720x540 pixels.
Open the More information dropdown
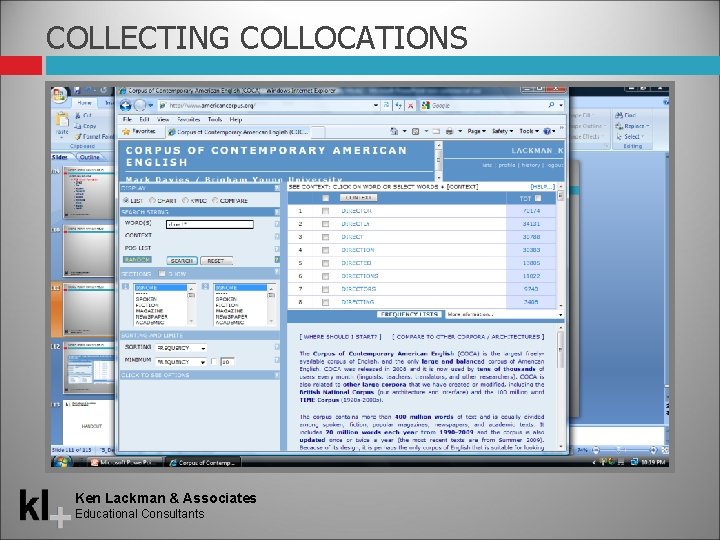click(x=504, y=315)
